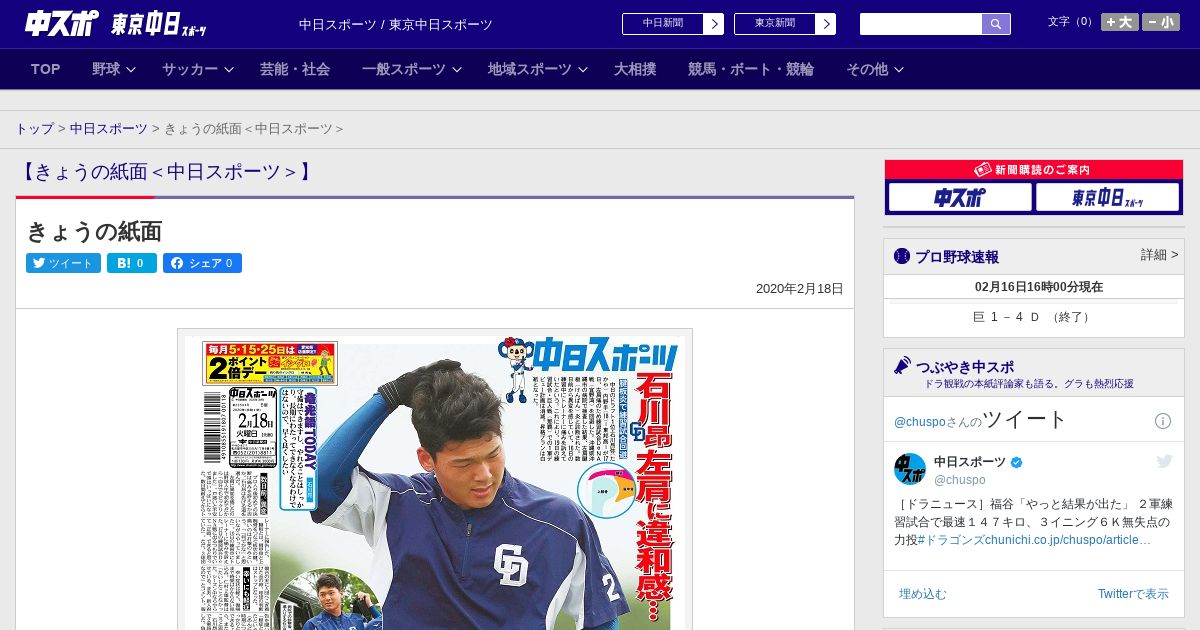Open #ドラゴンズ hashtag in tweet

950,540
